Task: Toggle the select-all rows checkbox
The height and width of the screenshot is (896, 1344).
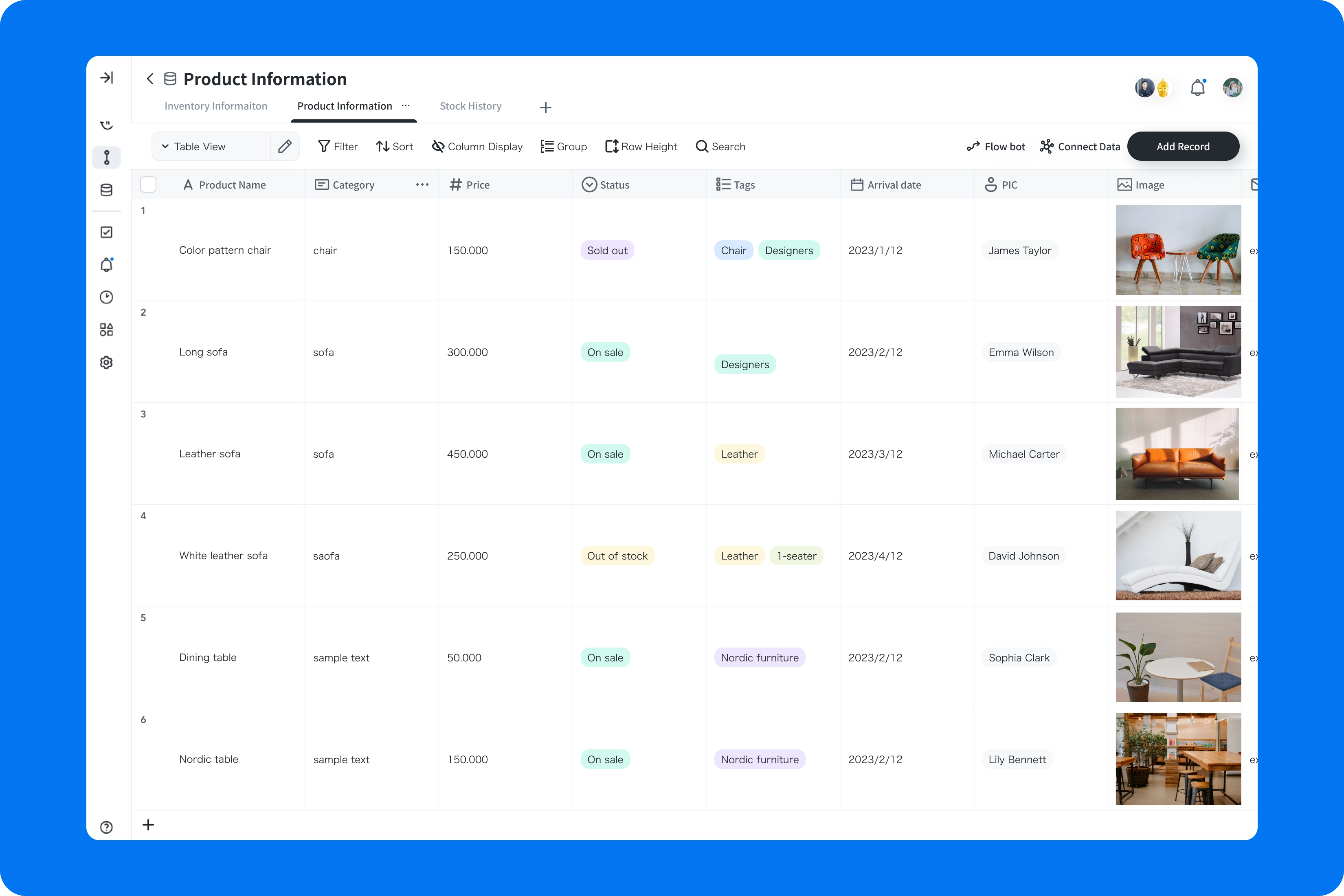Action: click(x=148, y=184)
